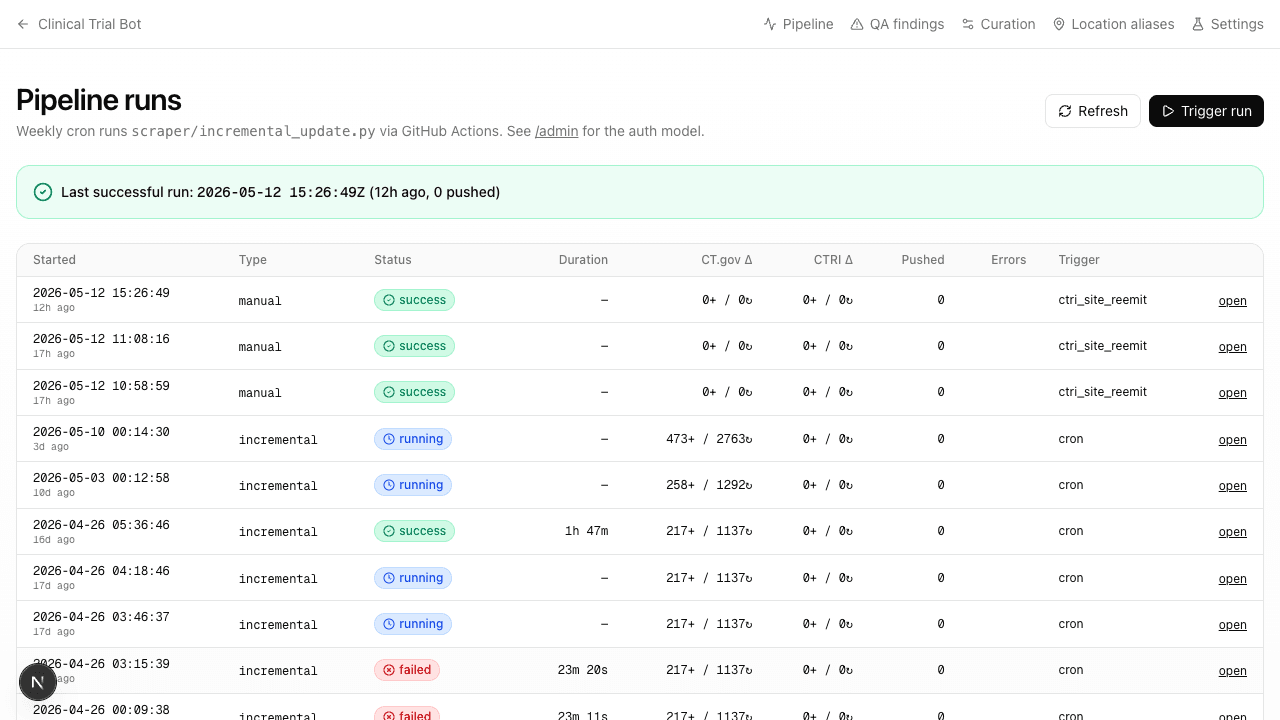Image resolution: width=1280 pixels, height=720 pixels.
Task: Click the 'Last successful run' timestamp text
Action: [281, 192]
